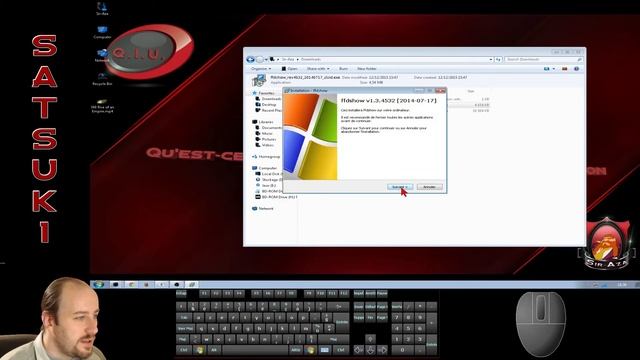Open Recent Places under Favorites
The image size is (640, 360).
(269, 110)
